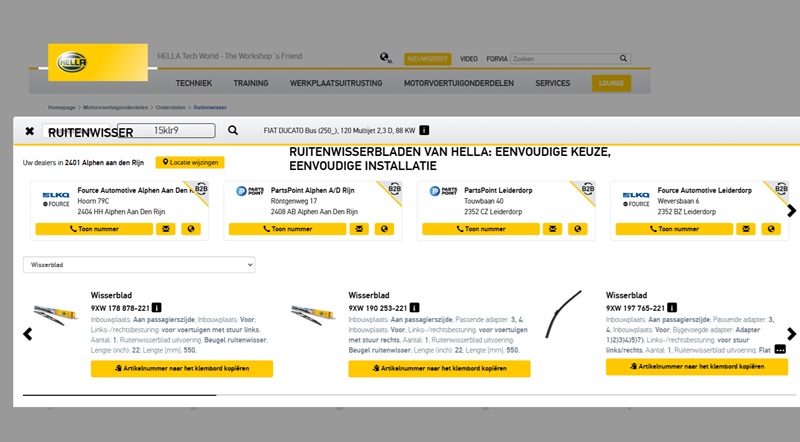Go to next product with right arrow
The height and width of the screenshot is (442, 800).
(x=791, y=334)
